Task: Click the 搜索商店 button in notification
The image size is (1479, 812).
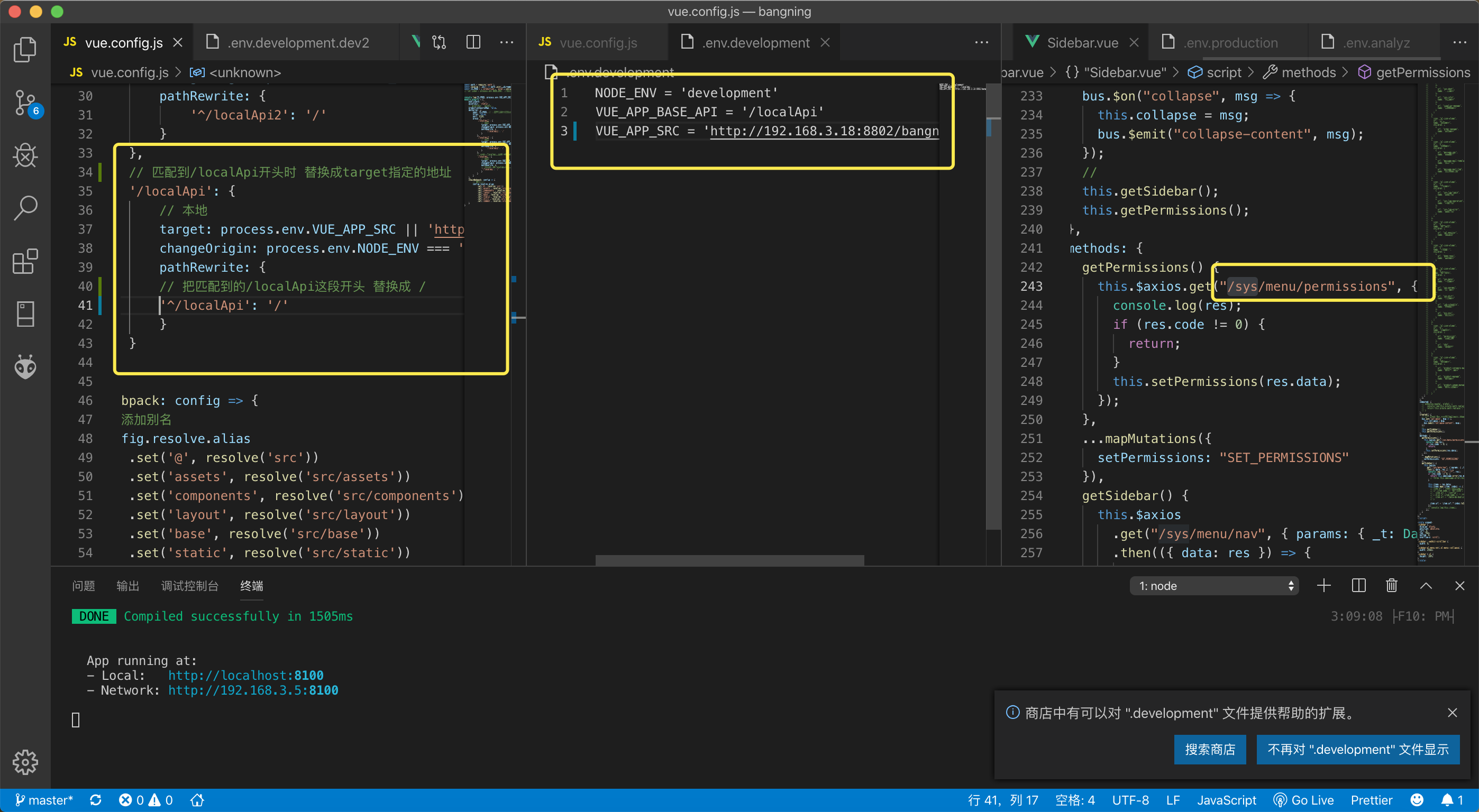Action: (1210, 750)
